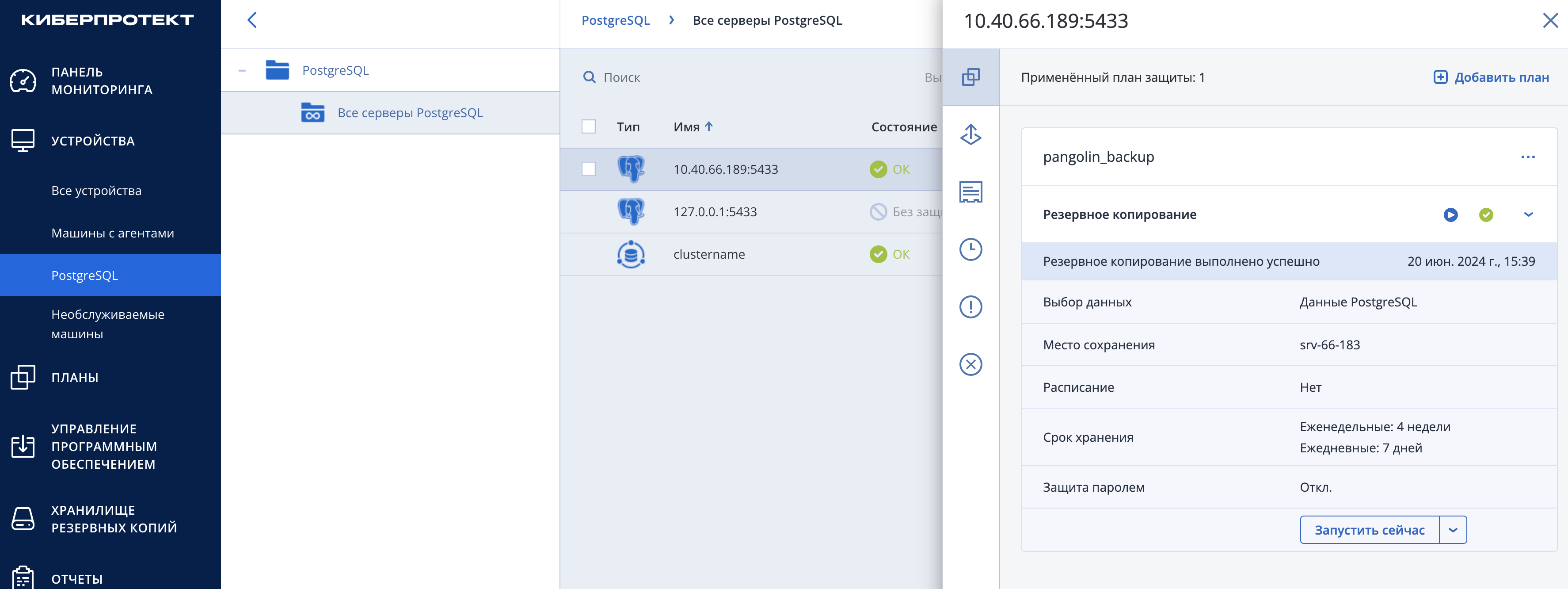The image size is (1568, 589).
Task: Click the green backup status check icon
Action: 1486,214
